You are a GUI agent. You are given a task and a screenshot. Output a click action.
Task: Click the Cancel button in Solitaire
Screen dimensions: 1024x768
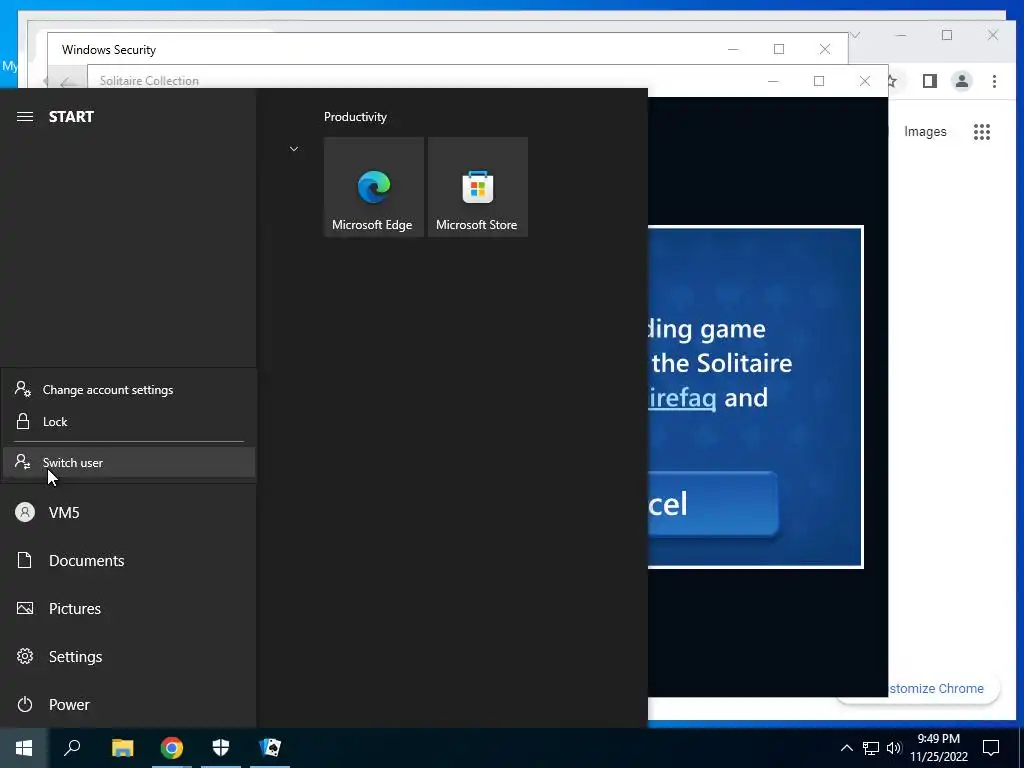712,504
